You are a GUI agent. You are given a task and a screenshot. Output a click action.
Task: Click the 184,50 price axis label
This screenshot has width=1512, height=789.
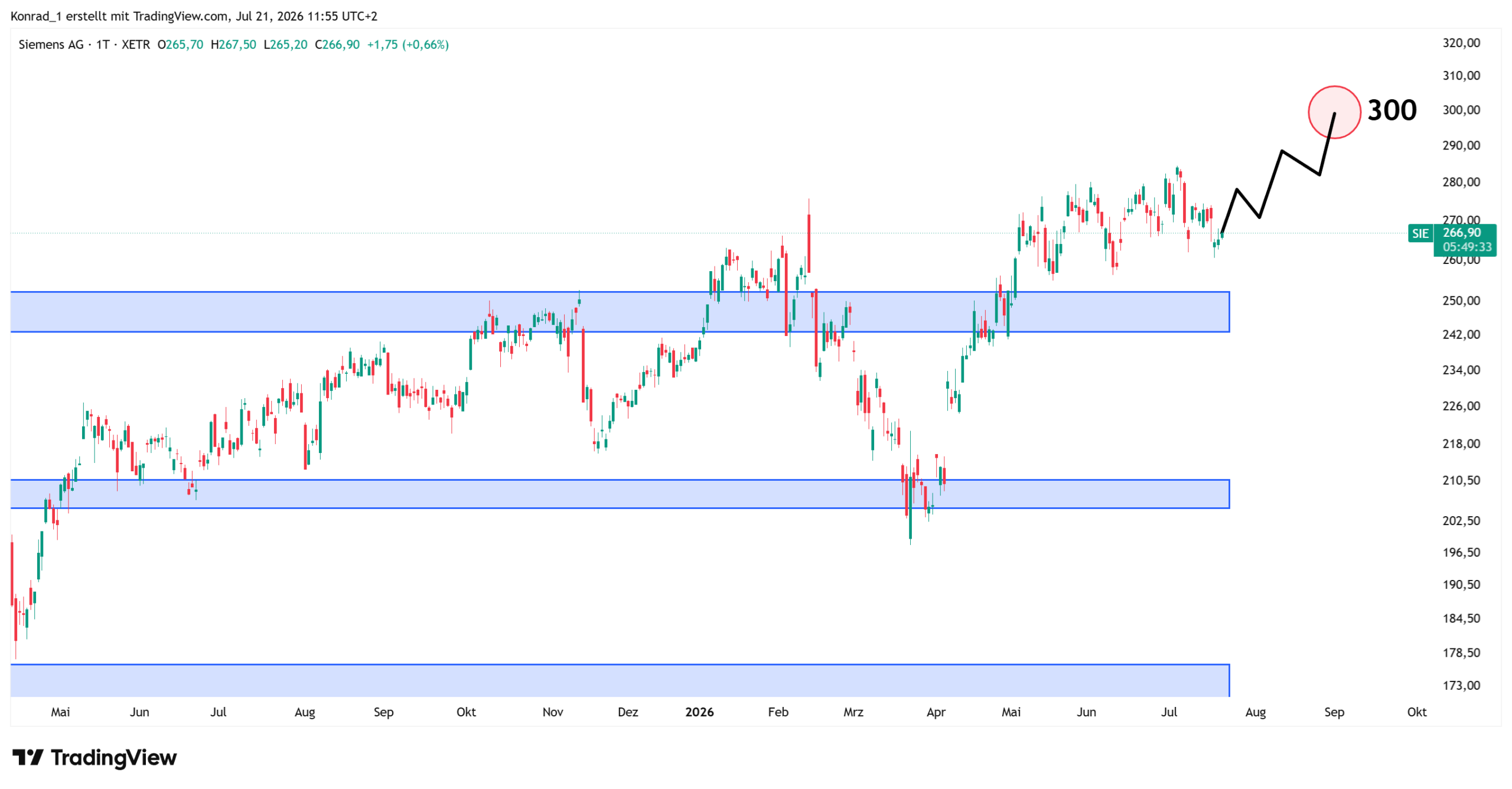tap(1461, 619)
